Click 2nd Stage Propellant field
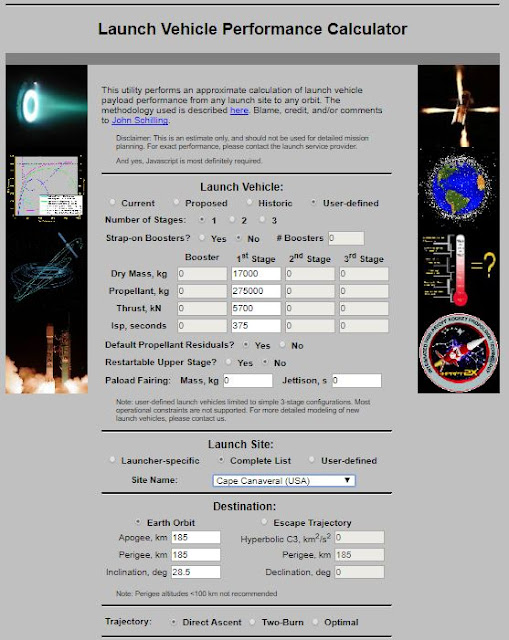Viewport: 509px width, 640px height. tap(310, 291)
